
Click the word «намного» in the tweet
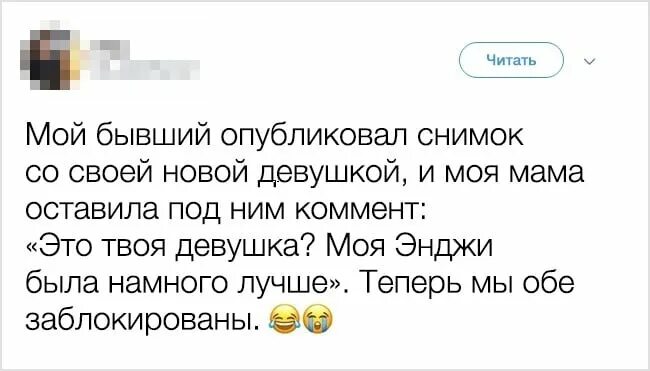(169, 285)
